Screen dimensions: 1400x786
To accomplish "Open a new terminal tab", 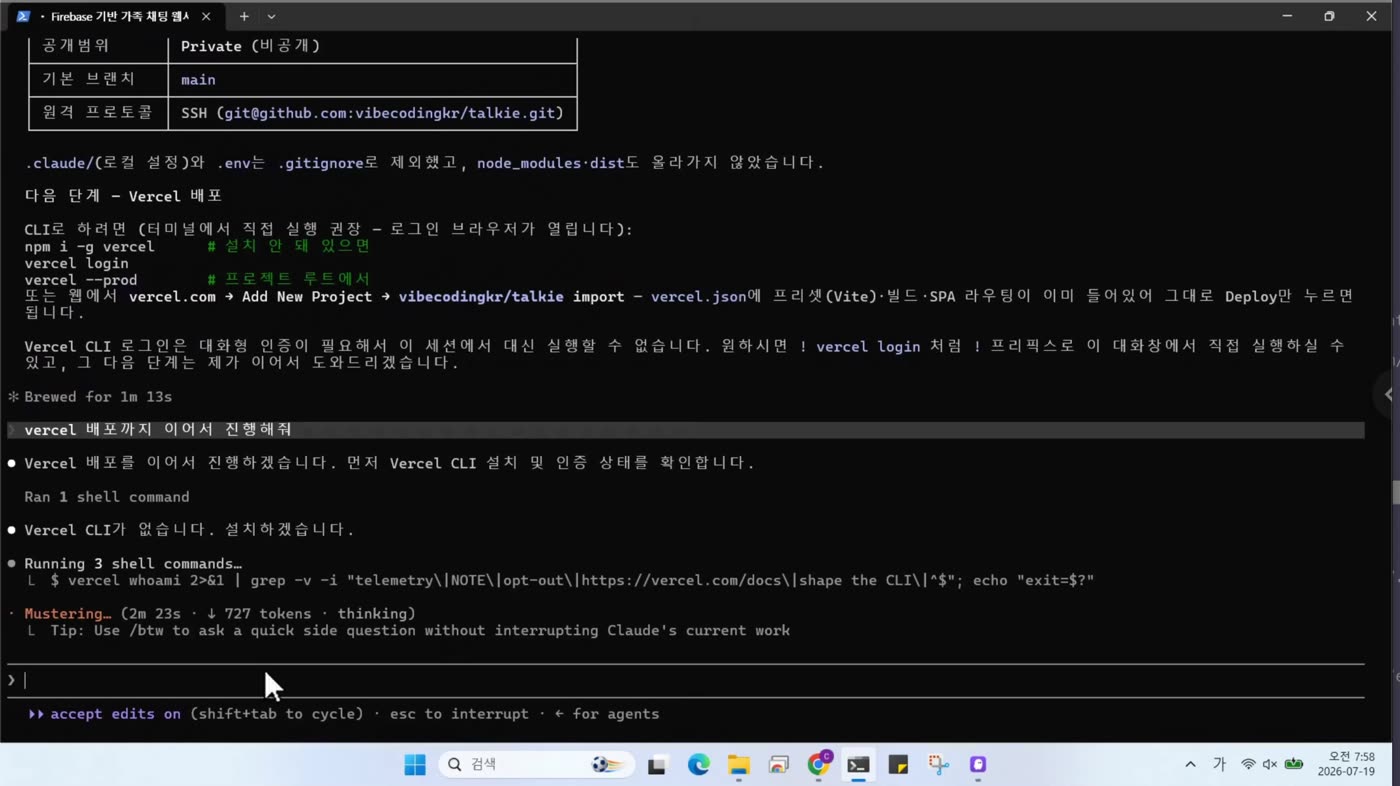I will (244, 17).
